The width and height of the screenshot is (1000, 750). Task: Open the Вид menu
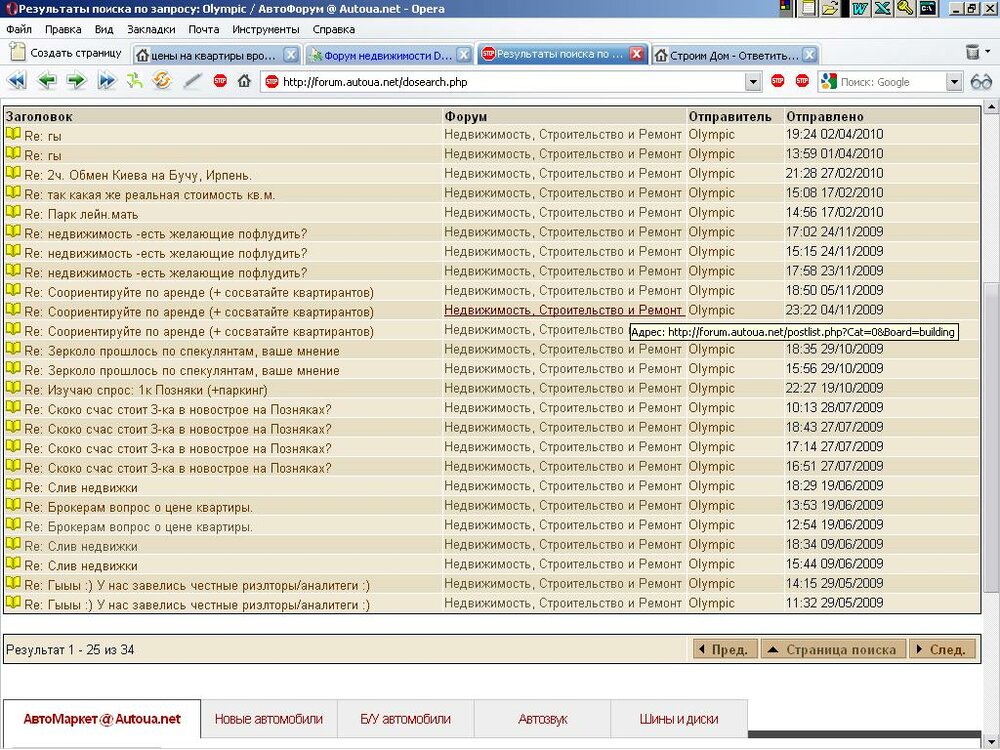tap(103, 29)
